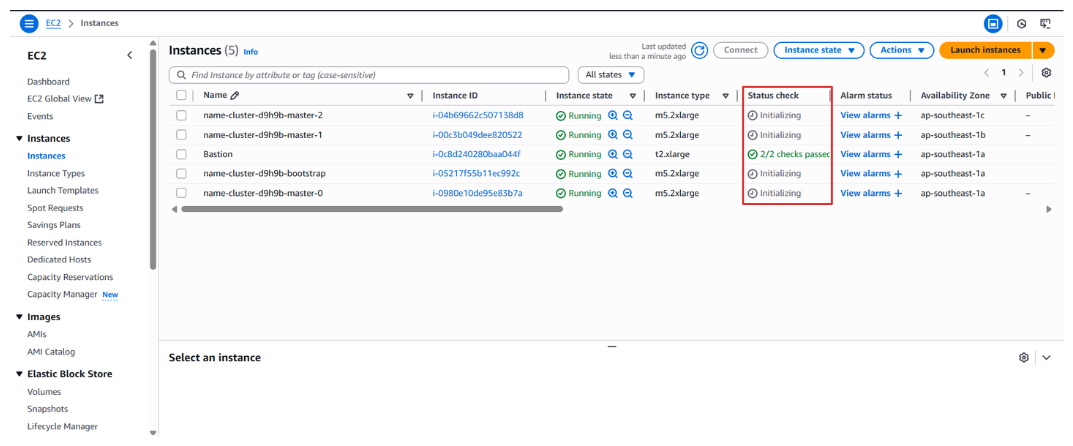This screenshot has width=1073, height=446.
Task: Open instance ID i-0c8d240280baa044f link
Action: tap(476, 154)
